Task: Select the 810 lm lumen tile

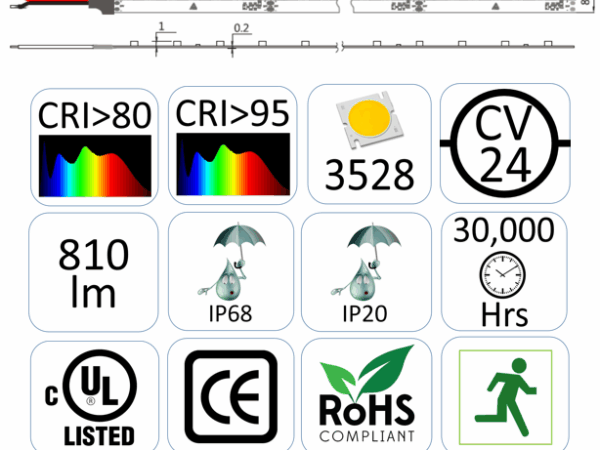Action: 93,272
